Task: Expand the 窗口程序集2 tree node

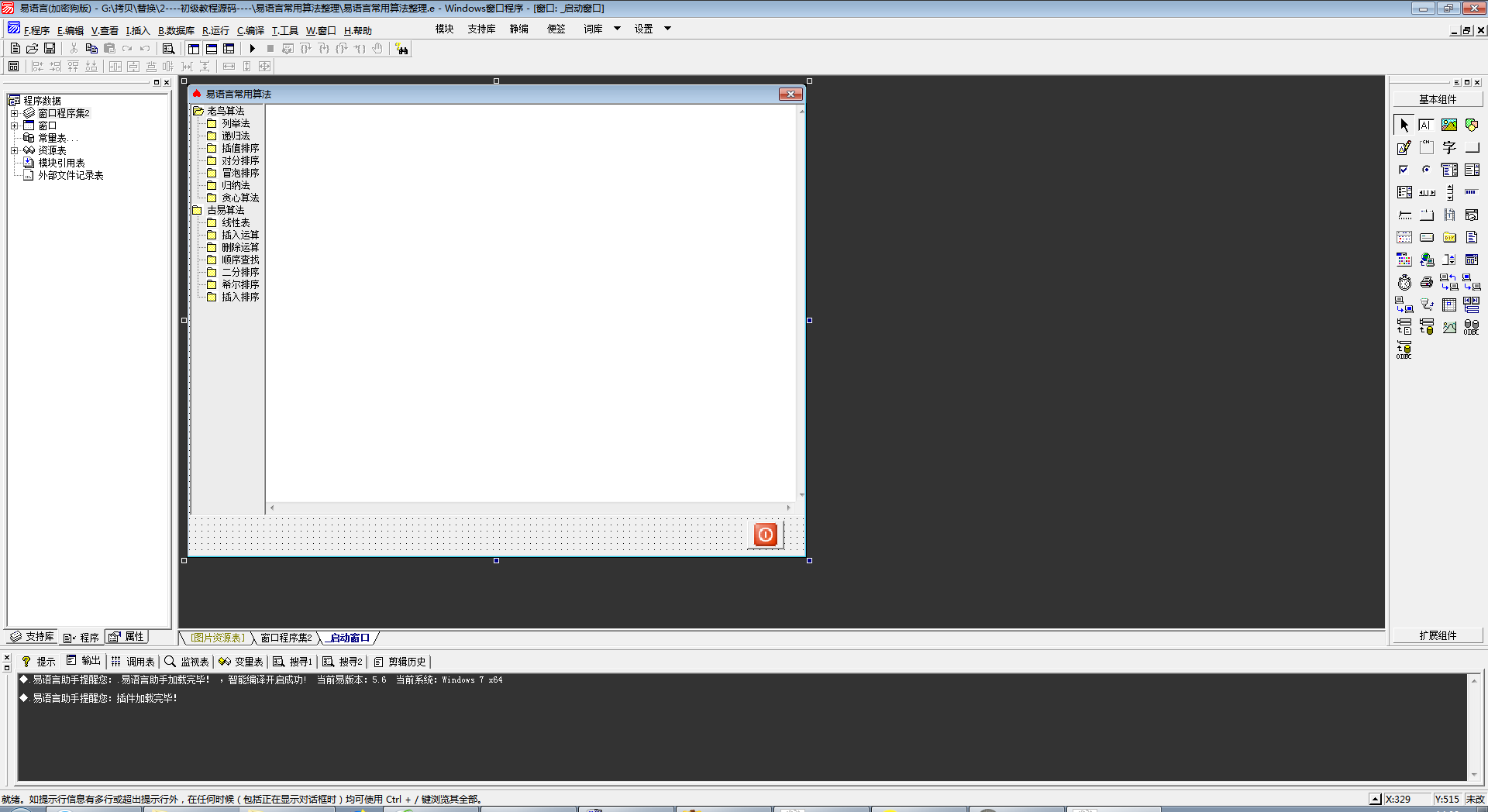Action: pos(14,113)
